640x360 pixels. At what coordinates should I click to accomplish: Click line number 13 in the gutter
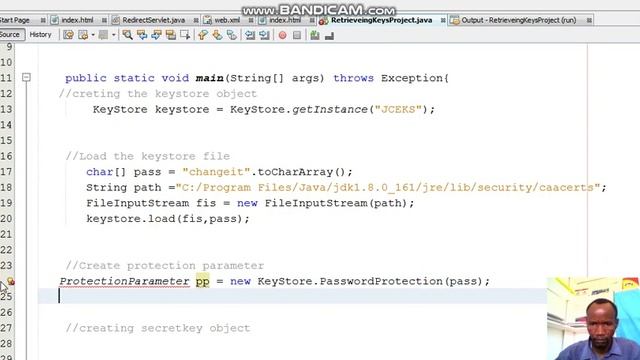[x=7, y=109]
